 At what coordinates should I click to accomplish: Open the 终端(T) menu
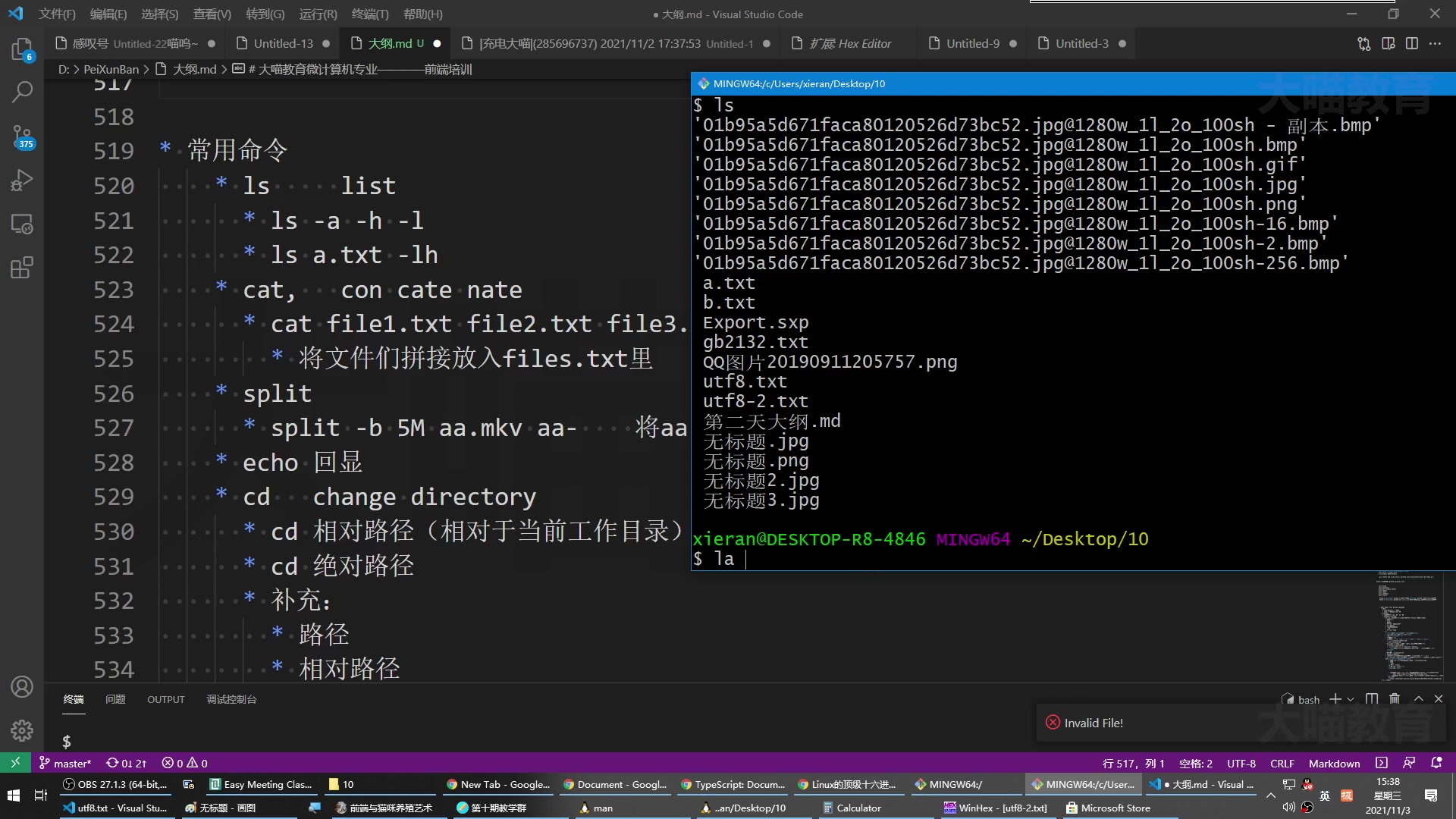point(370,14)
